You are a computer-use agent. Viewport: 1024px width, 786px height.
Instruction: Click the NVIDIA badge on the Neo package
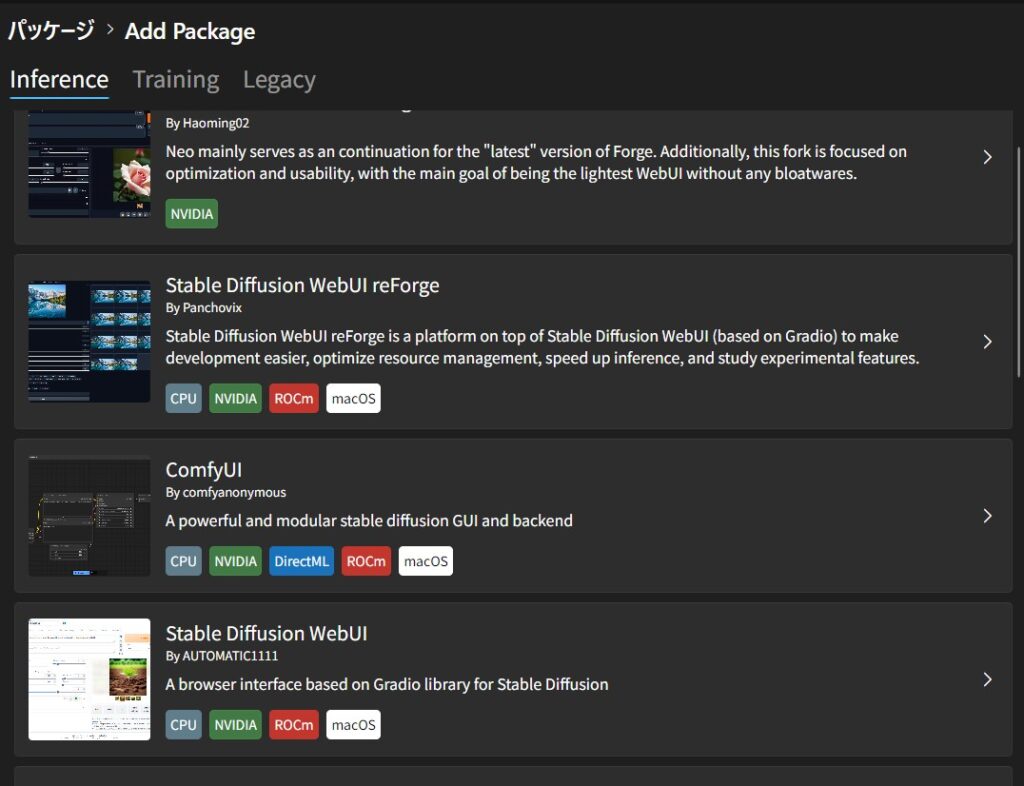click(191, 213)
